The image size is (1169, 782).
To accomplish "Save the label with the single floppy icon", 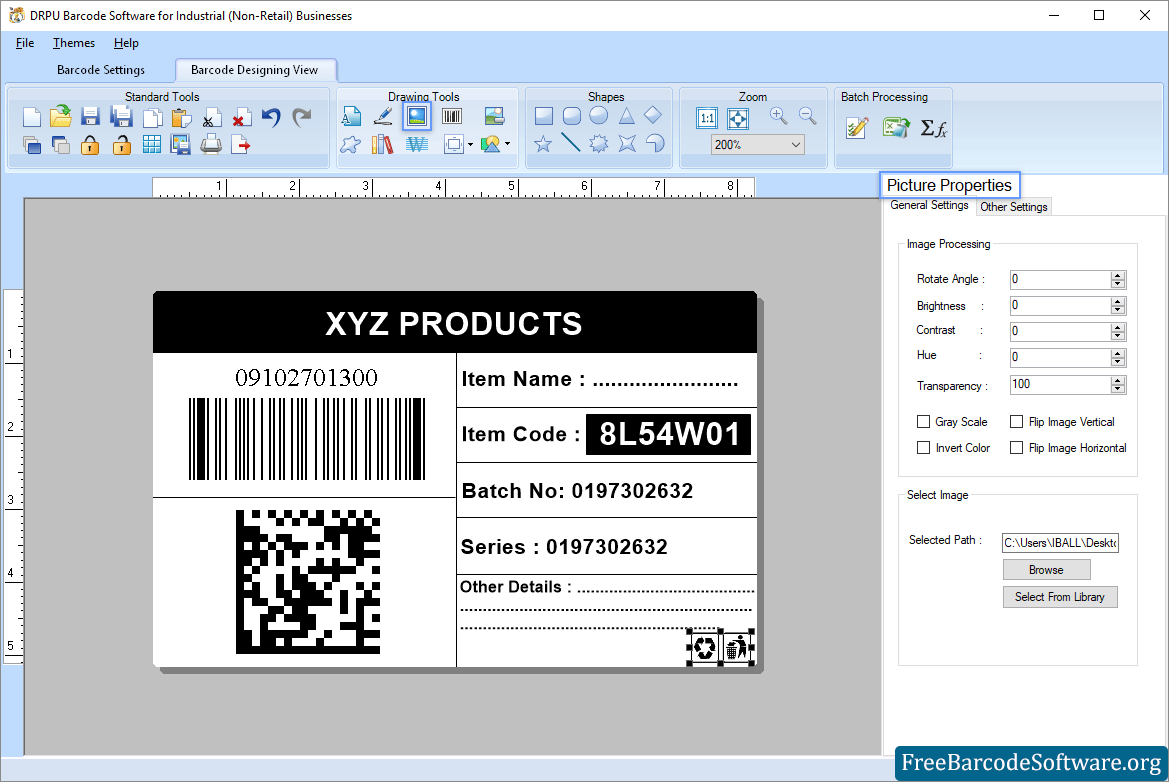I will (90, 117).
